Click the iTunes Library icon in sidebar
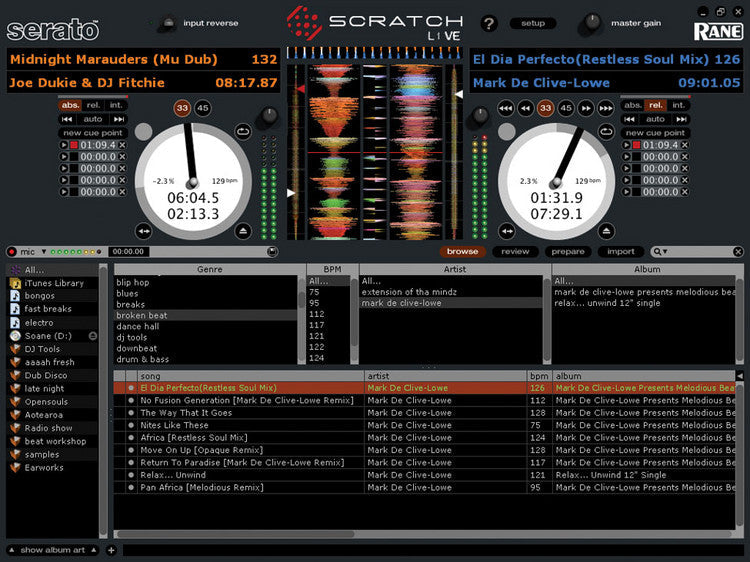The image size is (750, 562). (x=15, y=283)
